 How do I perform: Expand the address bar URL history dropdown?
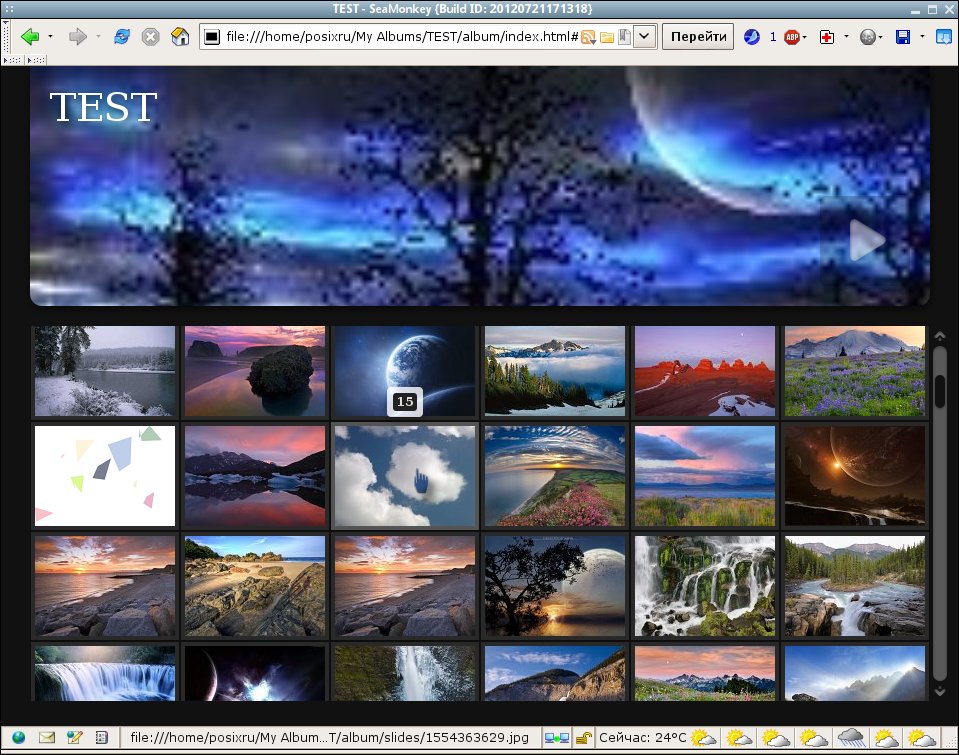tap(644, 37)
